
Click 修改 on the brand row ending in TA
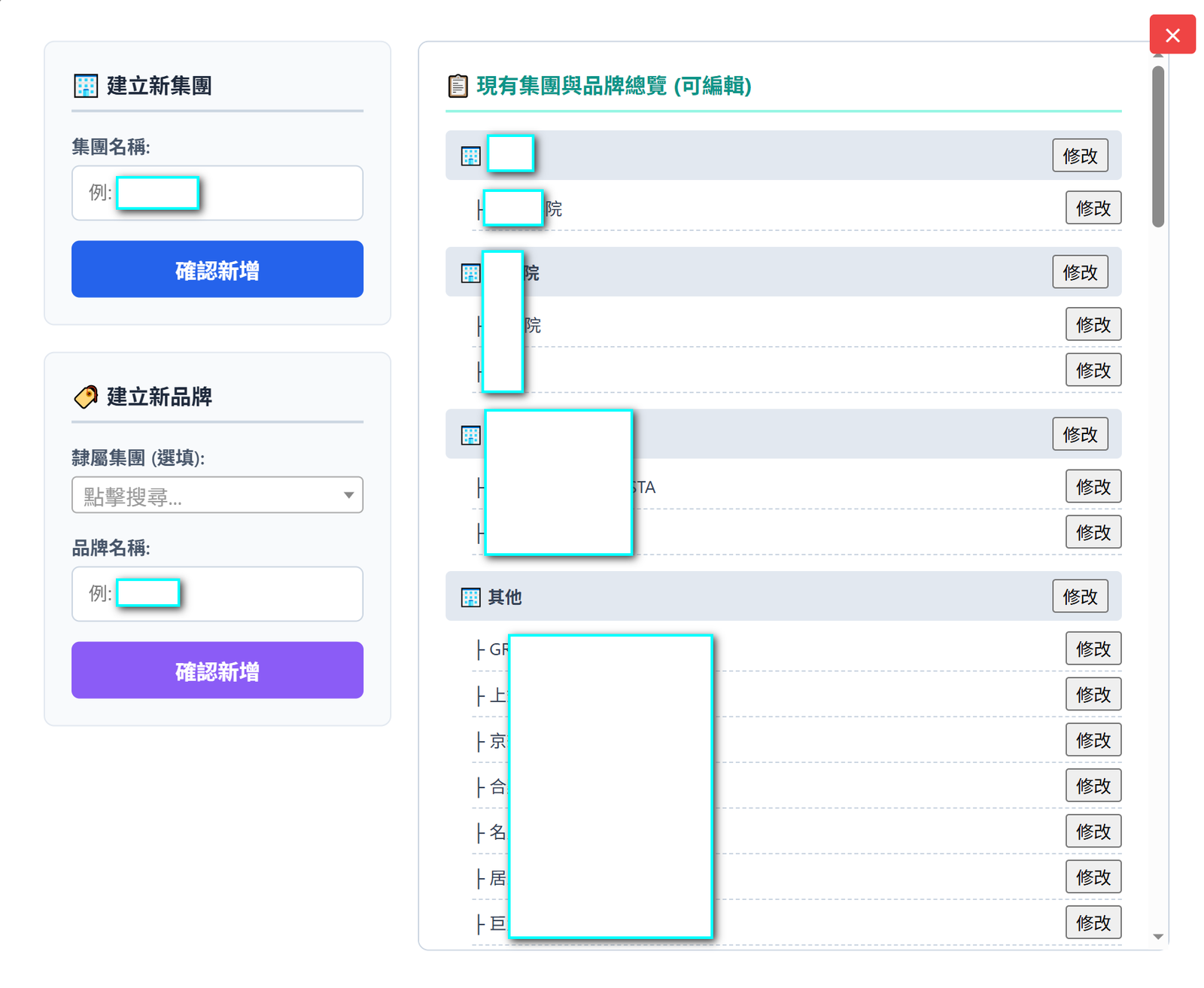click(x=1093, y=487)
